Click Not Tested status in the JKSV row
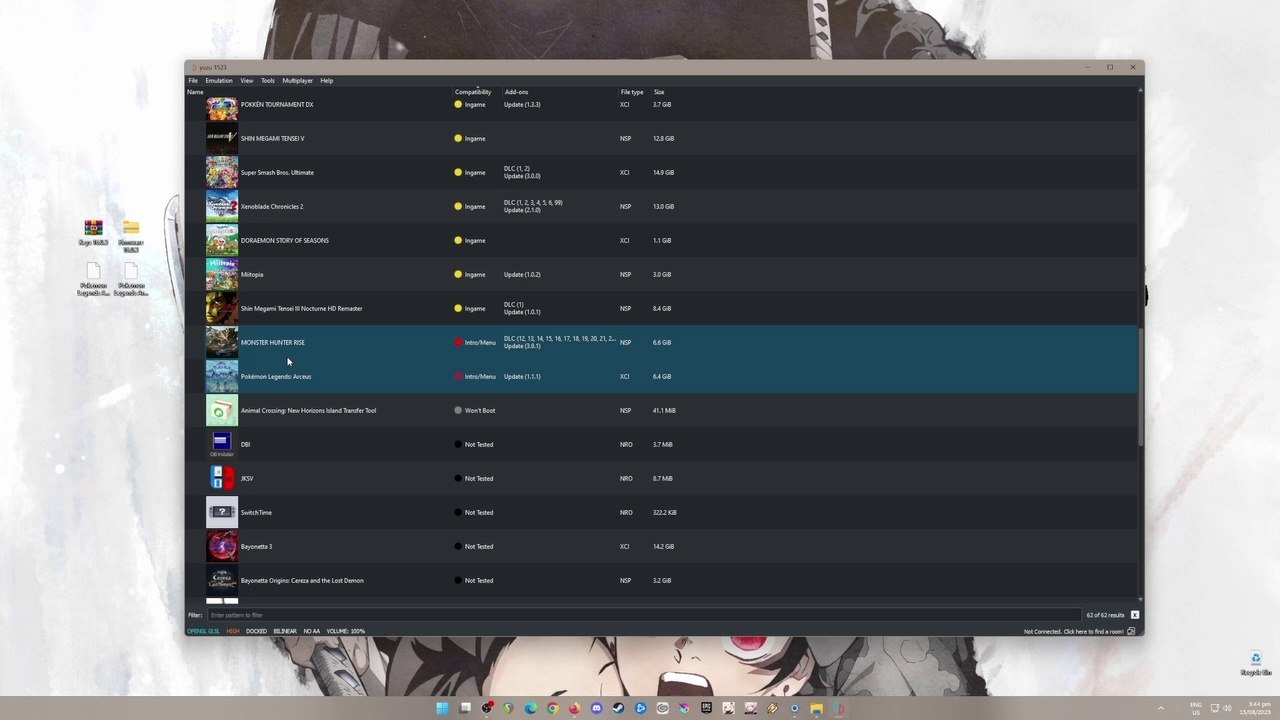 click(474, 479)
